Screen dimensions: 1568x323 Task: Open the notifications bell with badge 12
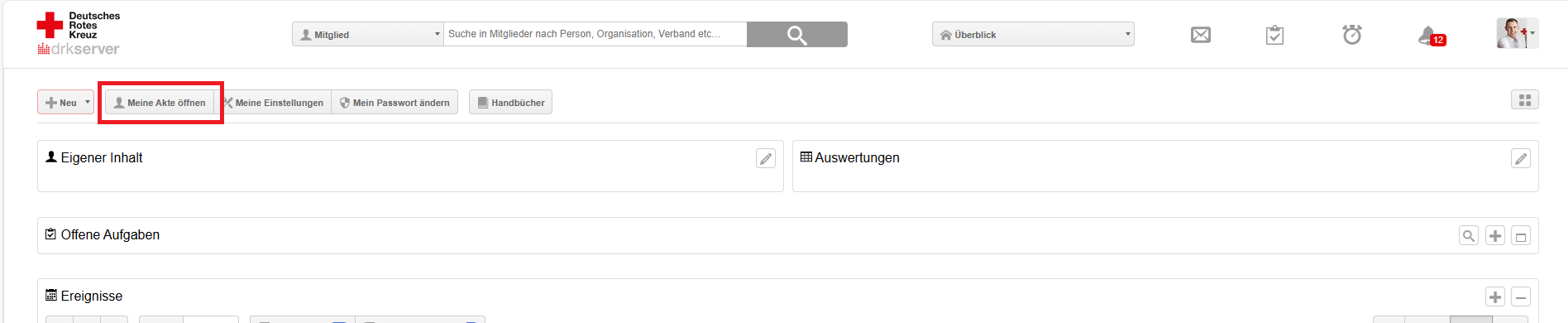click(1431, 36)
